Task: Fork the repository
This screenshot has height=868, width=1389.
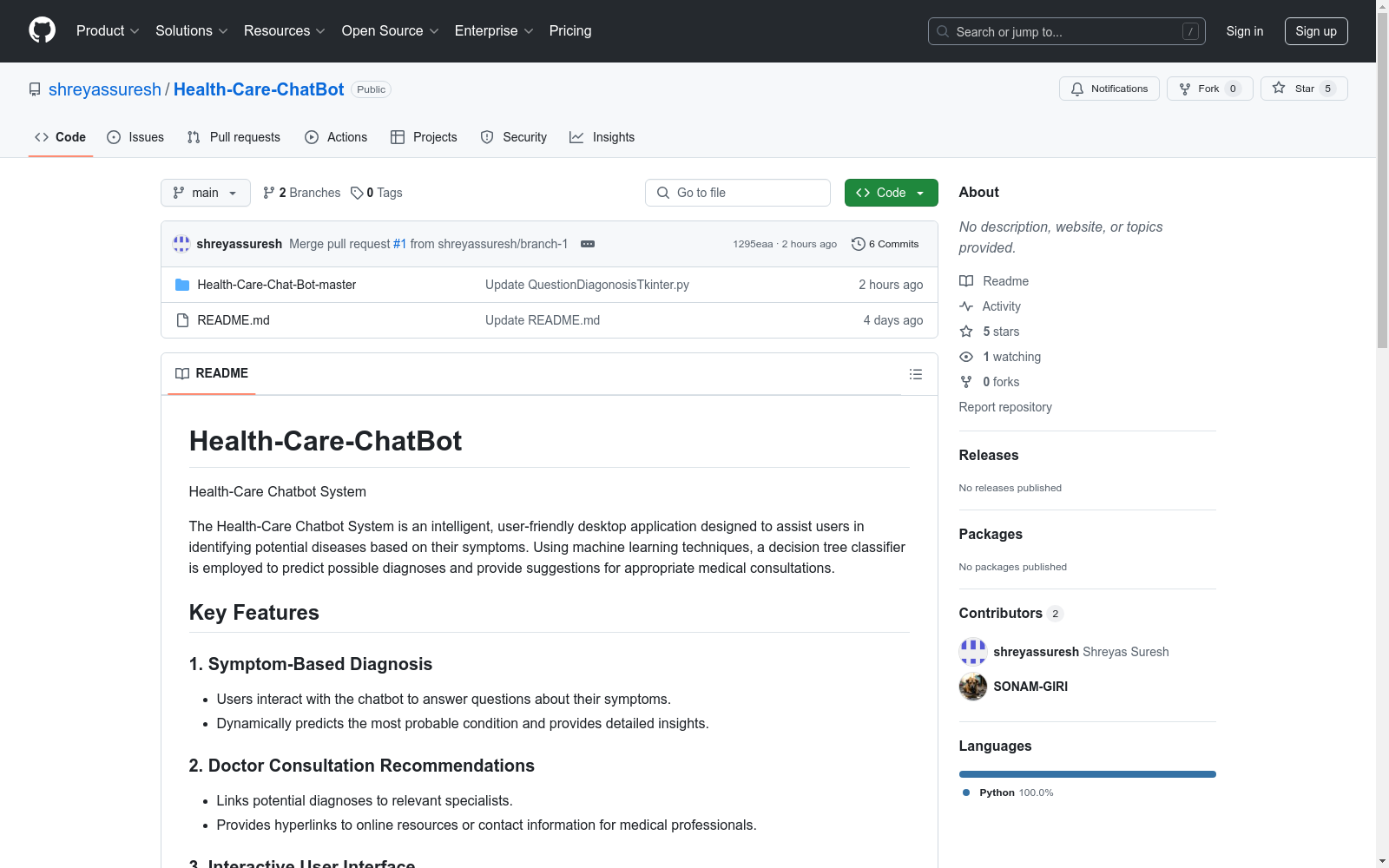Action: [1209, 89]
